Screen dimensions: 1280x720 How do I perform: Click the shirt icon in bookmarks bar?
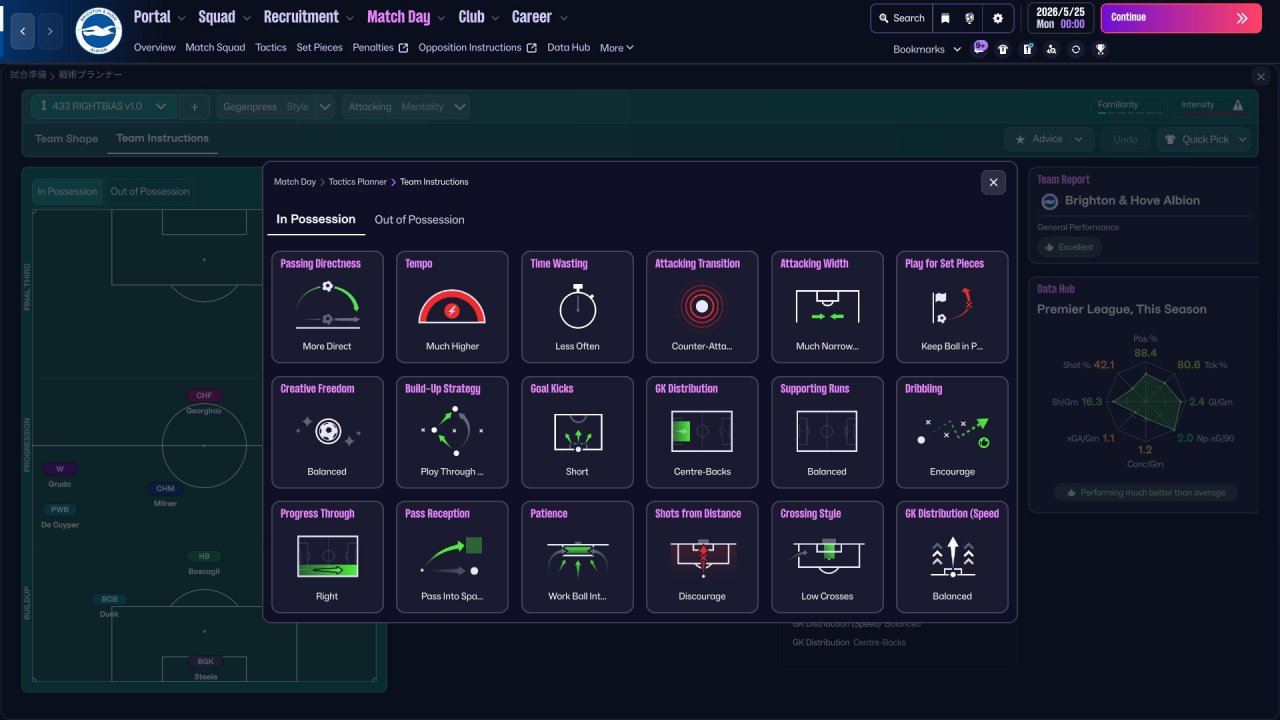pos(1003,49)
